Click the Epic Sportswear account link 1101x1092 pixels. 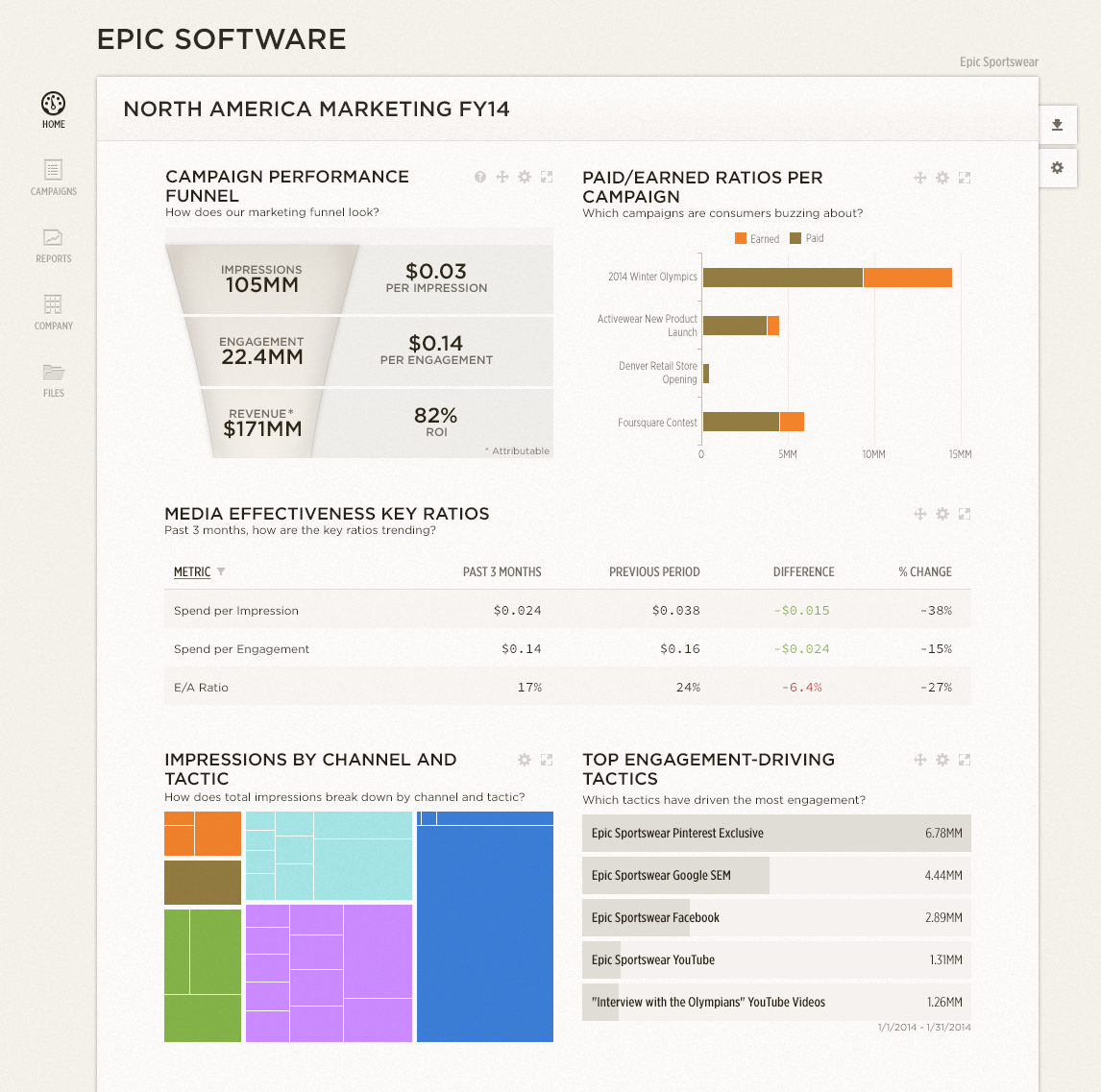998,61
